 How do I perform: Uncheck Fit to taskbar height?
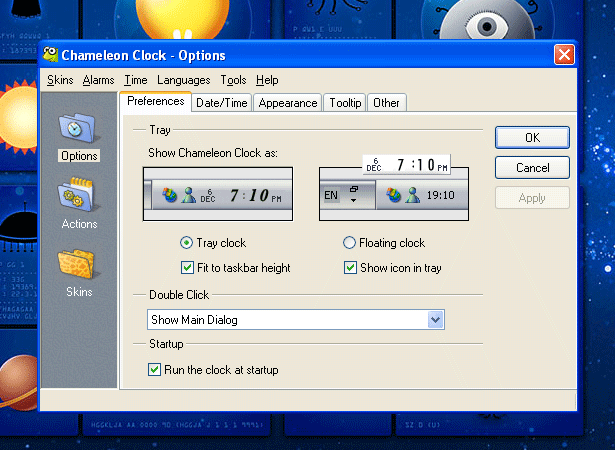[x=187, y=268]
